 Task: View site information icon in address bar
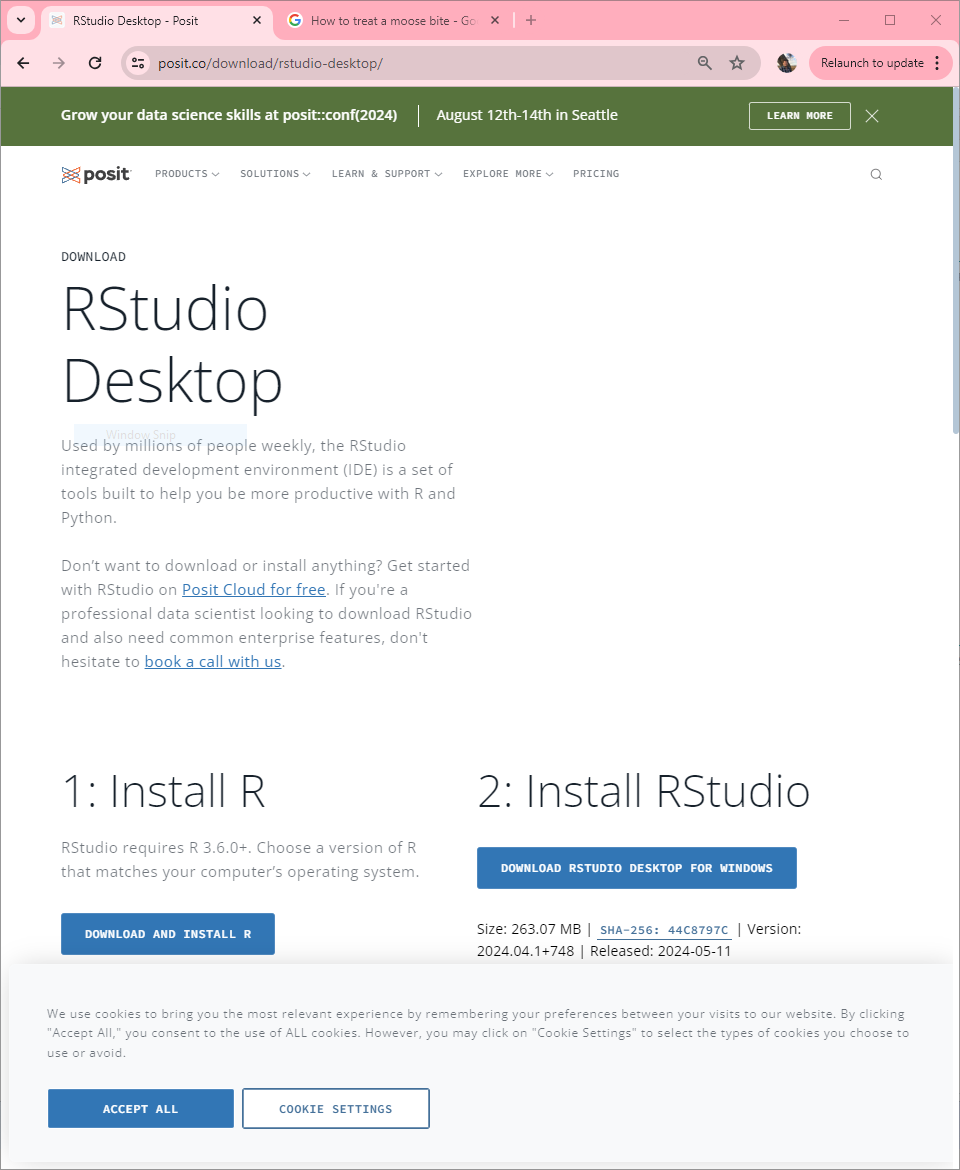137,63
